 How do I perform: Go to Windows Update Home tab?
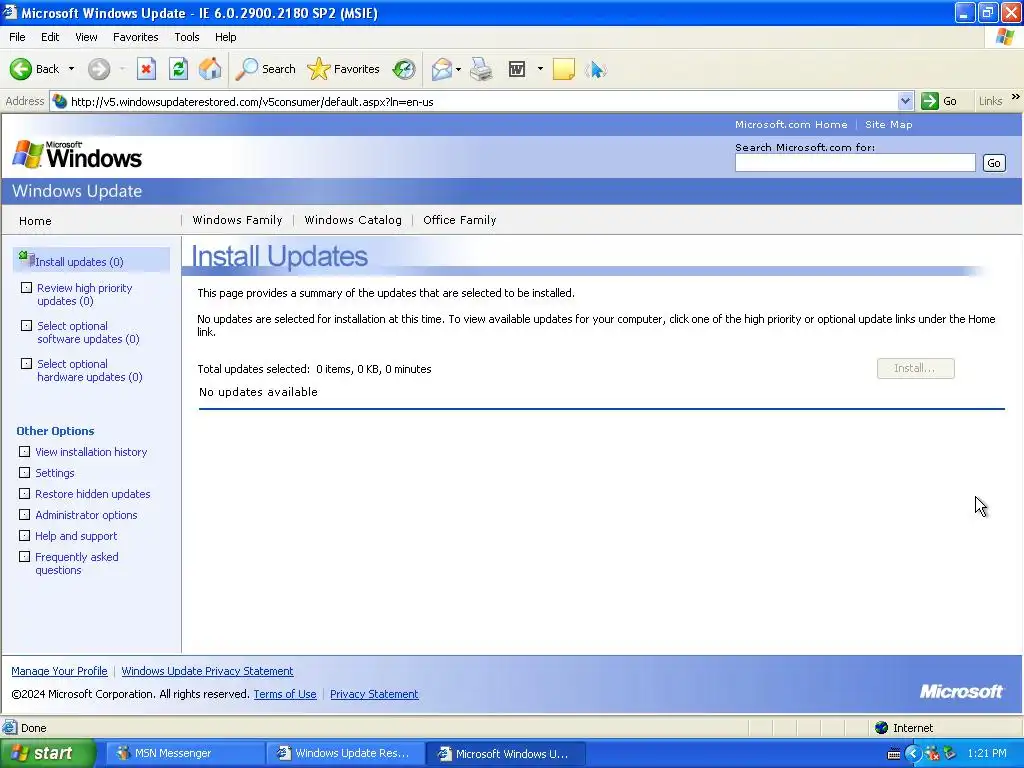[35, 221]
